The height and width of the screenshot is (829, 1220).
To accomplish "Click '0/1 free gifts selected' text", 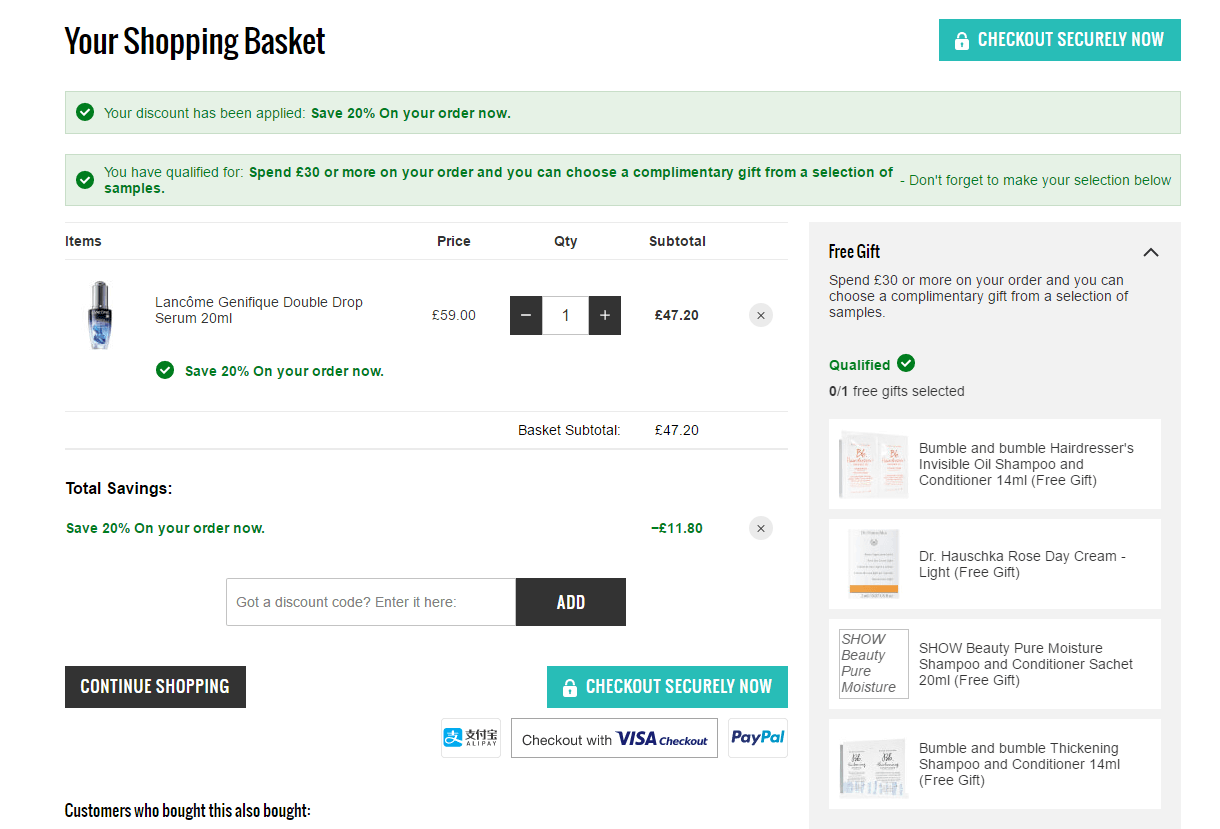I will (897, 391).
